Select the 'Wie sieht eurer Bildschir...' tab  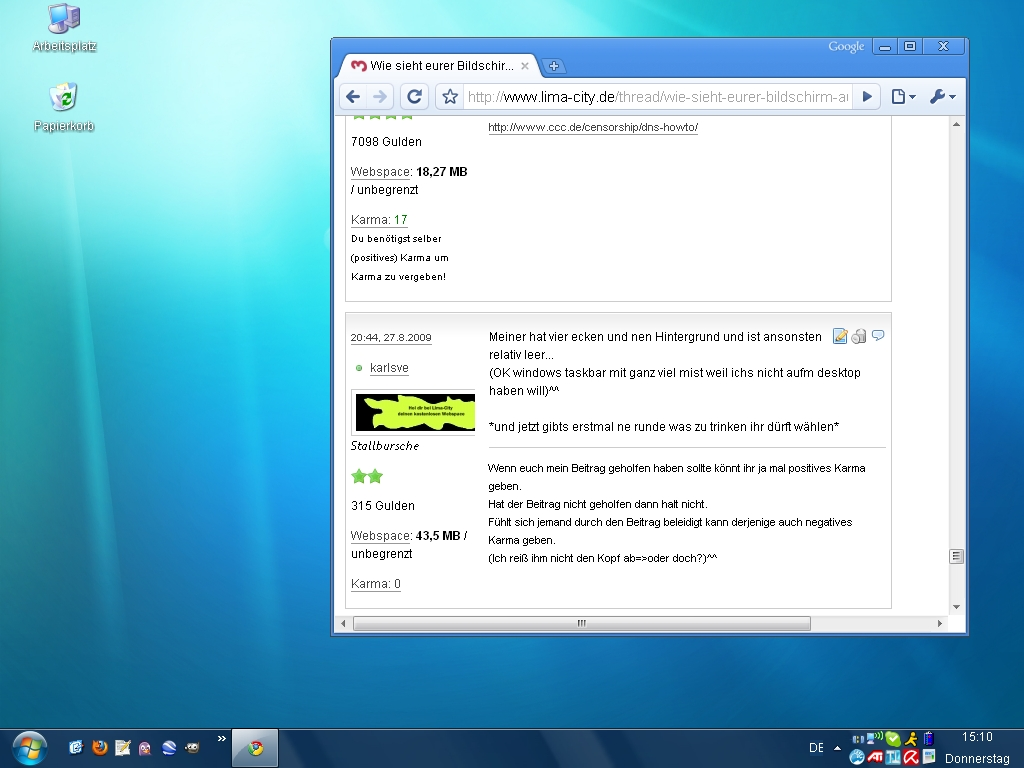click(435, 66)
